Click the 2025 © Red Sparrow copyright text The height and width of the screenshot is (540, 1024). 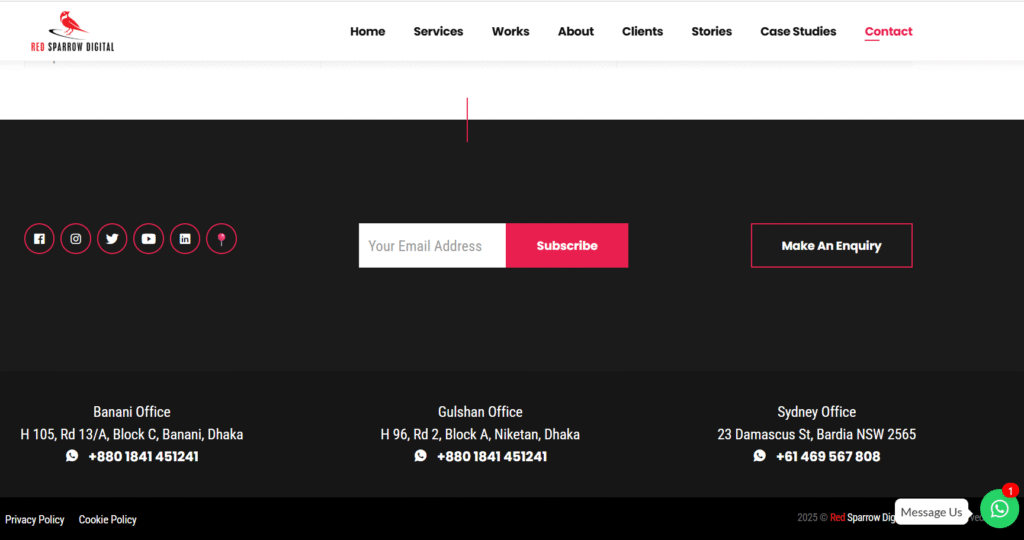pyautogui.click(x=846, y=518)
